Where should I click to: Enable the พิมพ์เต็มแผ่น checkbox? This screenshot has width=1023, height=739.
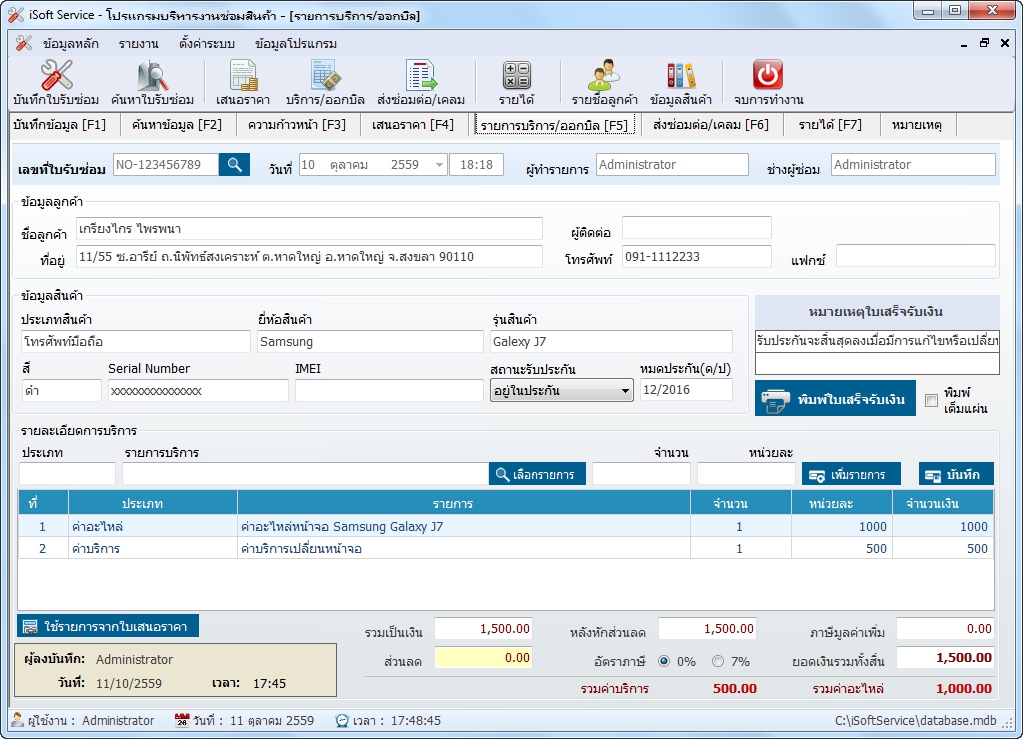click(932, 400)
